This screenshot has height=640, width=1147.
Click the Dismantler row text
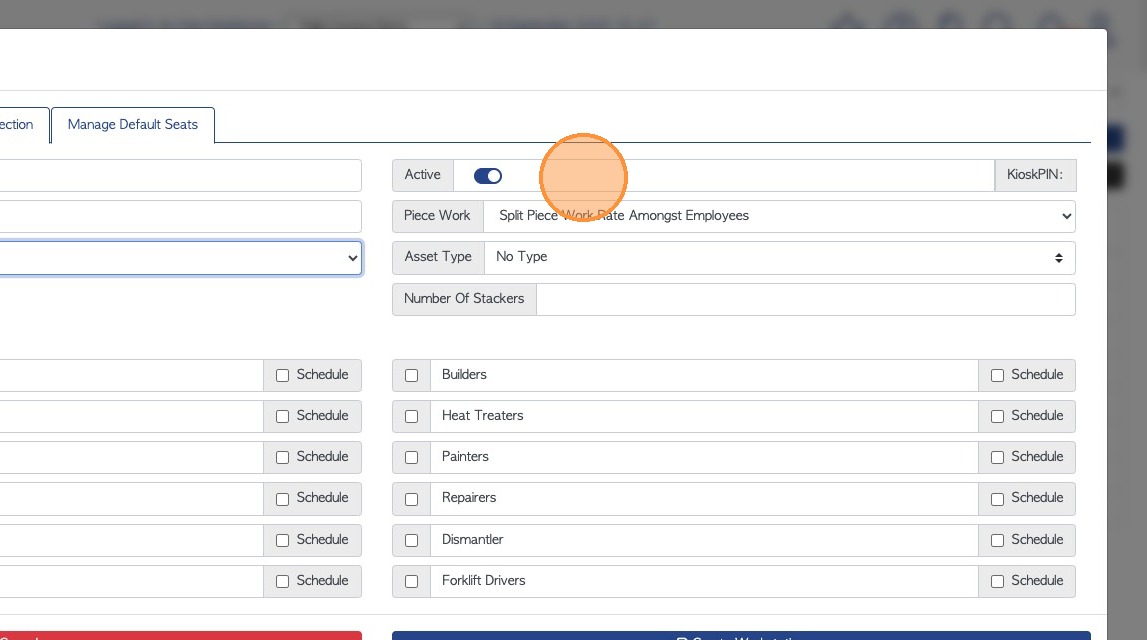point(472,539)
